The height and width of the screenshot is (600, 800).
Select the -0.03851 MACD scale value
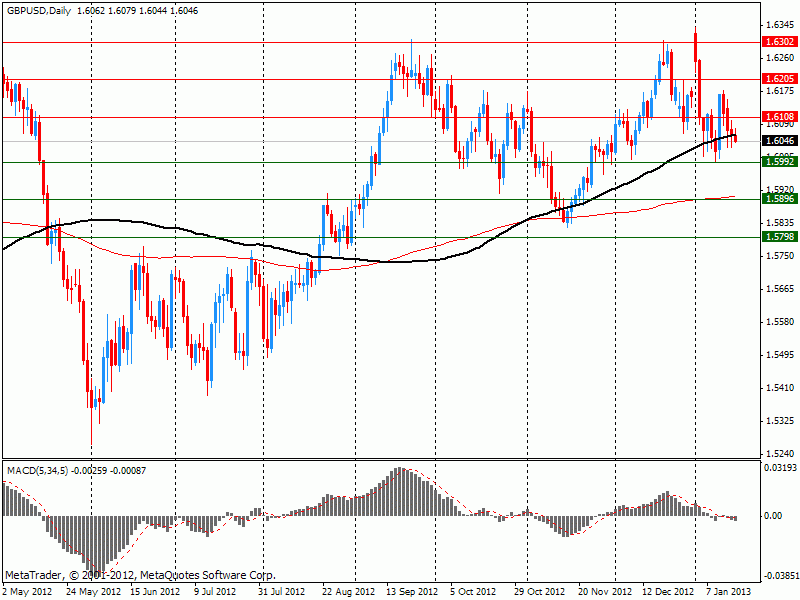pyautogui.click(x=778, y=576)
